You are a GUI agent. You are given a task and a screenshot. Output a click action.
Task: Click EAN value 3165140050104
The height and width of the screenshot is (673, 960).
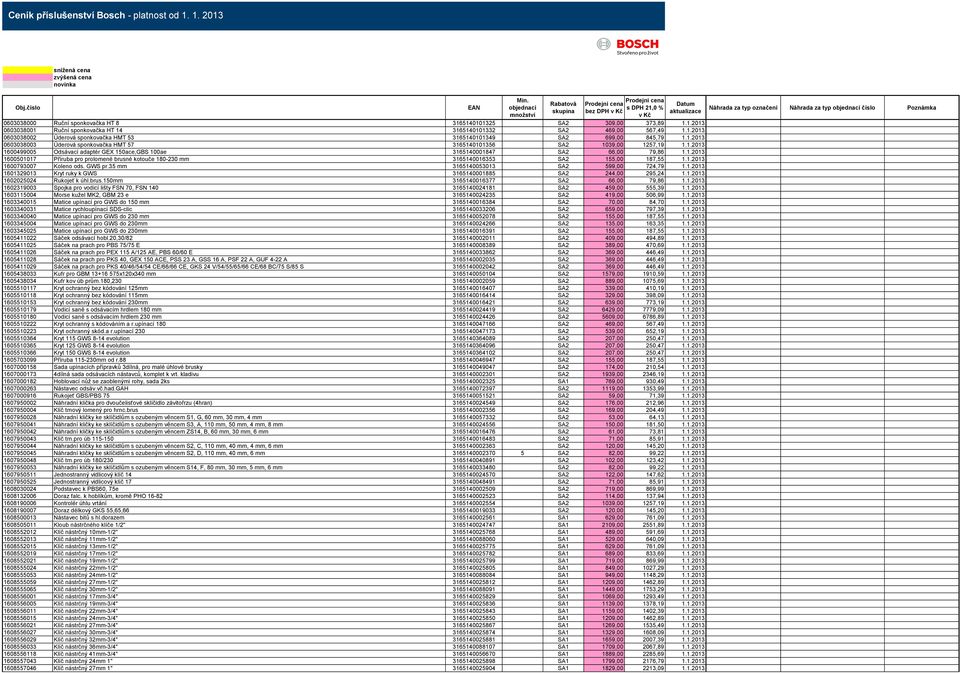click(x=474, y=274)
